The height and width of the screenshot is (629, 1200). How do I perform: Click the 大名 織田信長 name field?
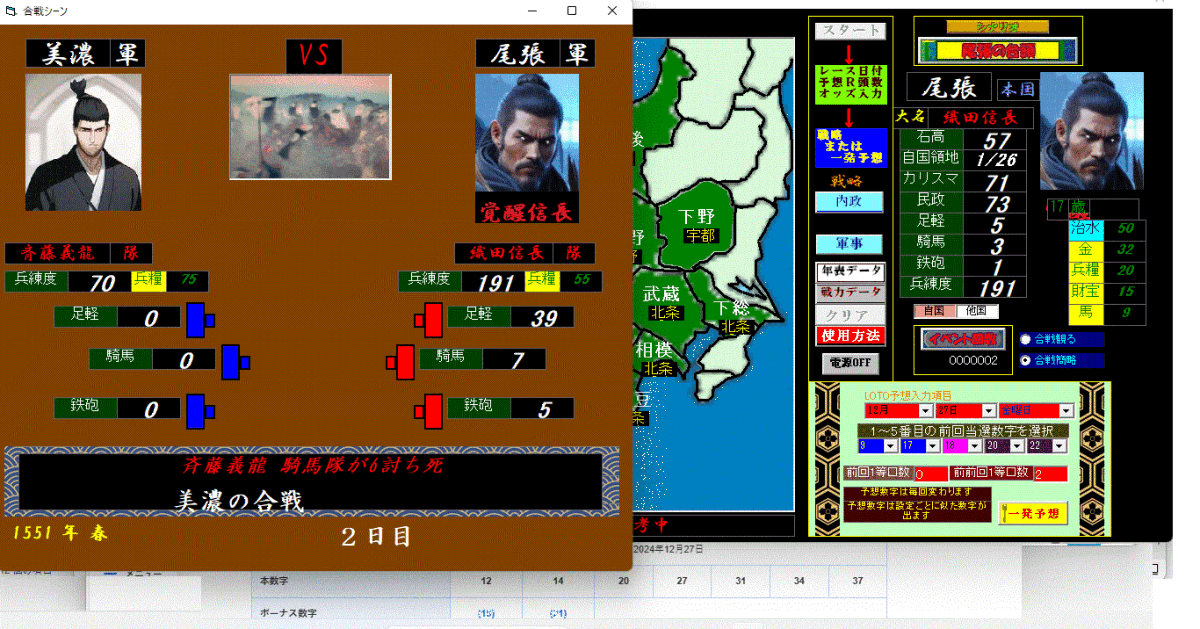point(982,117)
